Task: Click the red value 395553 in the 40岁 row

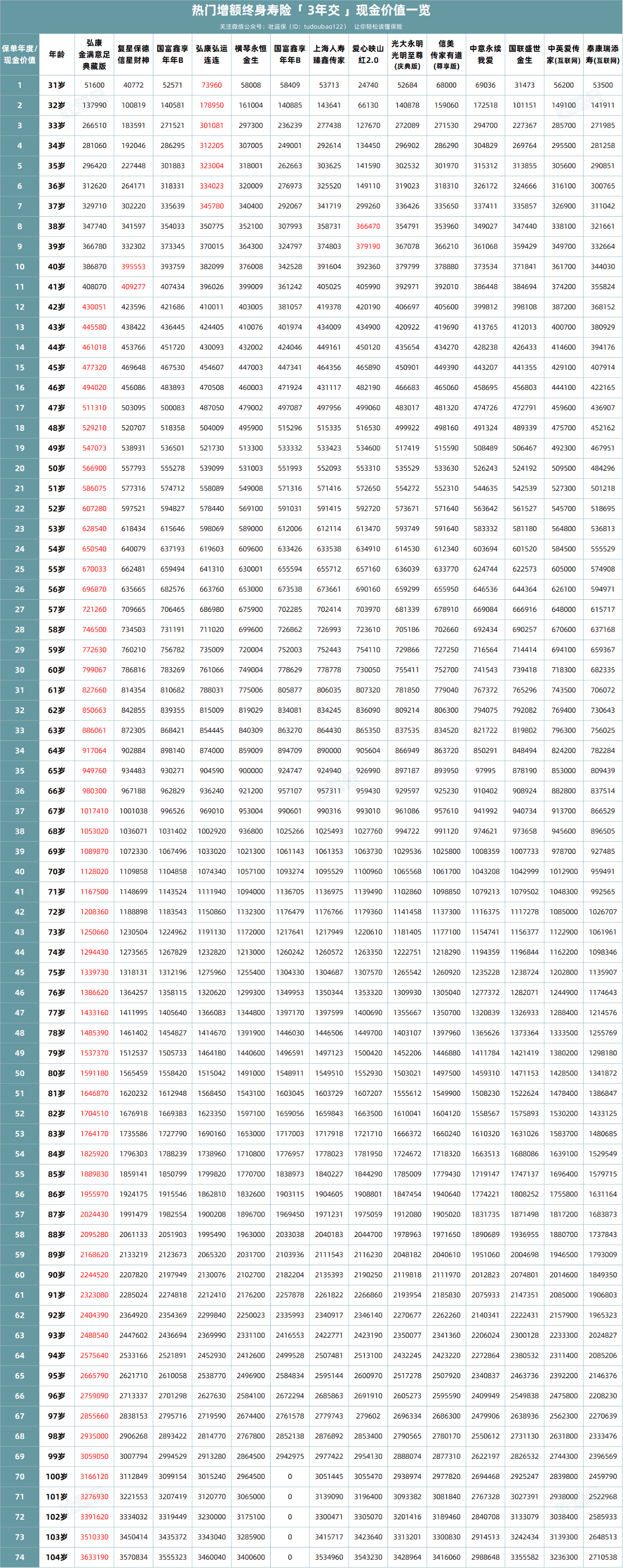Action: pos(133,267)
